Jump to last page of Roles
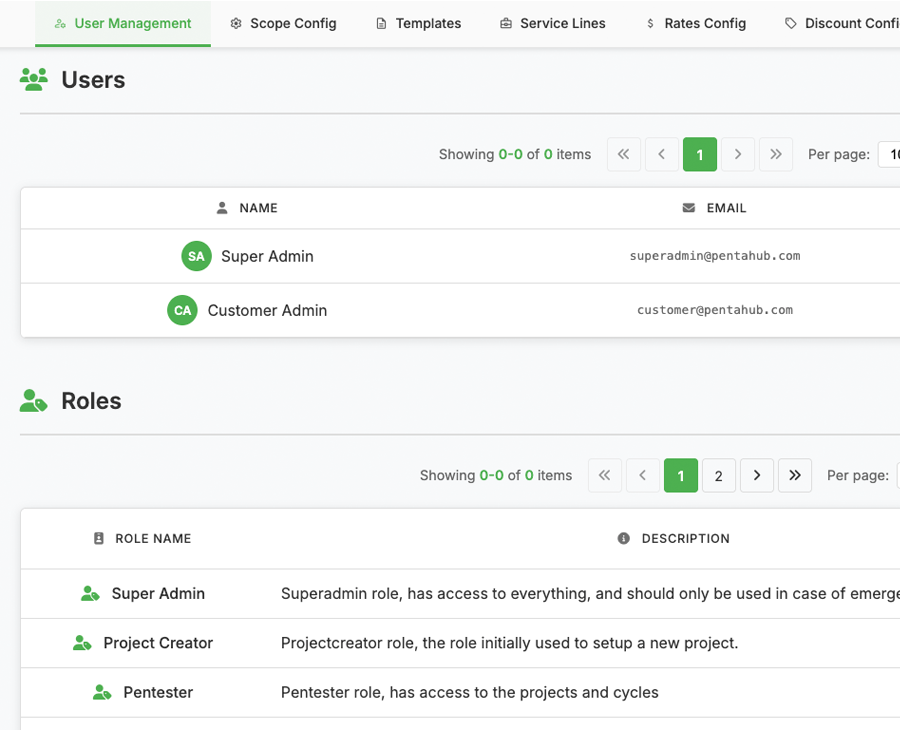 coord(795,475)
